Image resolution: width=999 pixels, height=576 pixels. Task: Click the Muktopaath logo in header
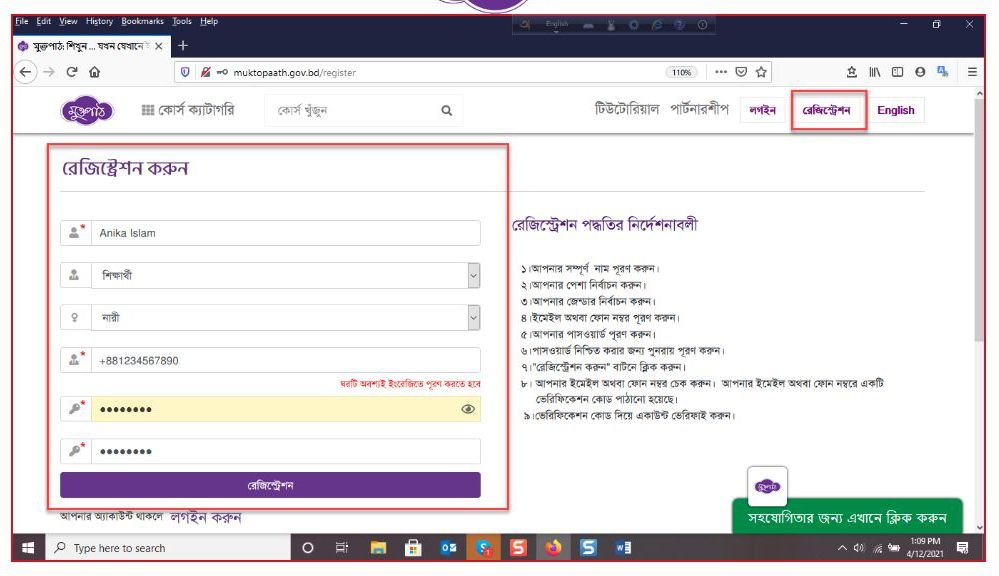click(87, 110)
